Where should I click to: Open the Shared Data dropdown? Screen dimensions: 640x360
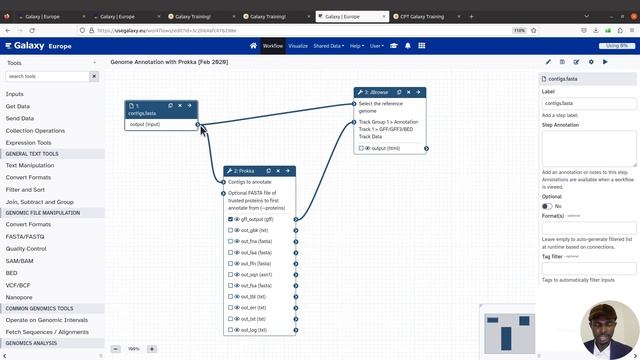(329, 46)
